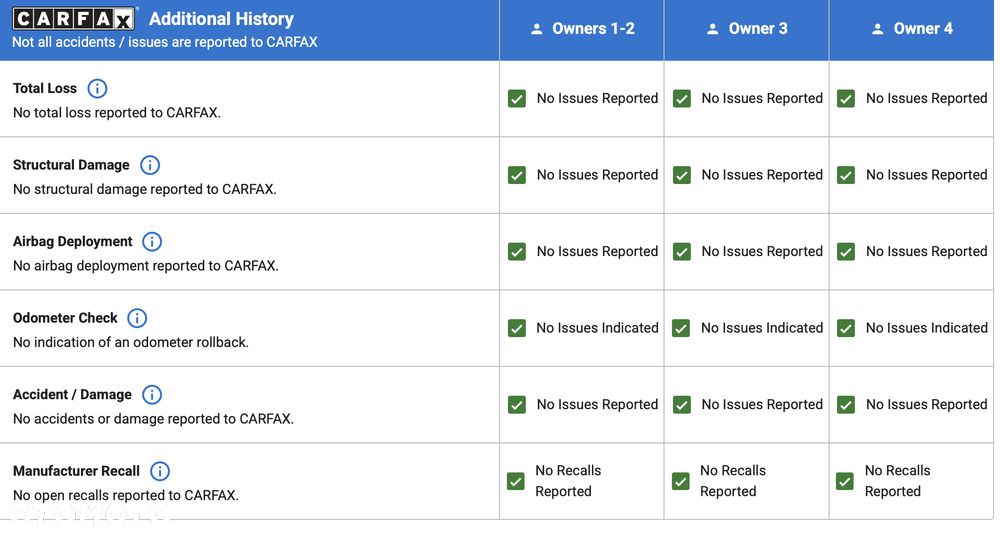Click the Additional History heading

click(x=221, y=19)
